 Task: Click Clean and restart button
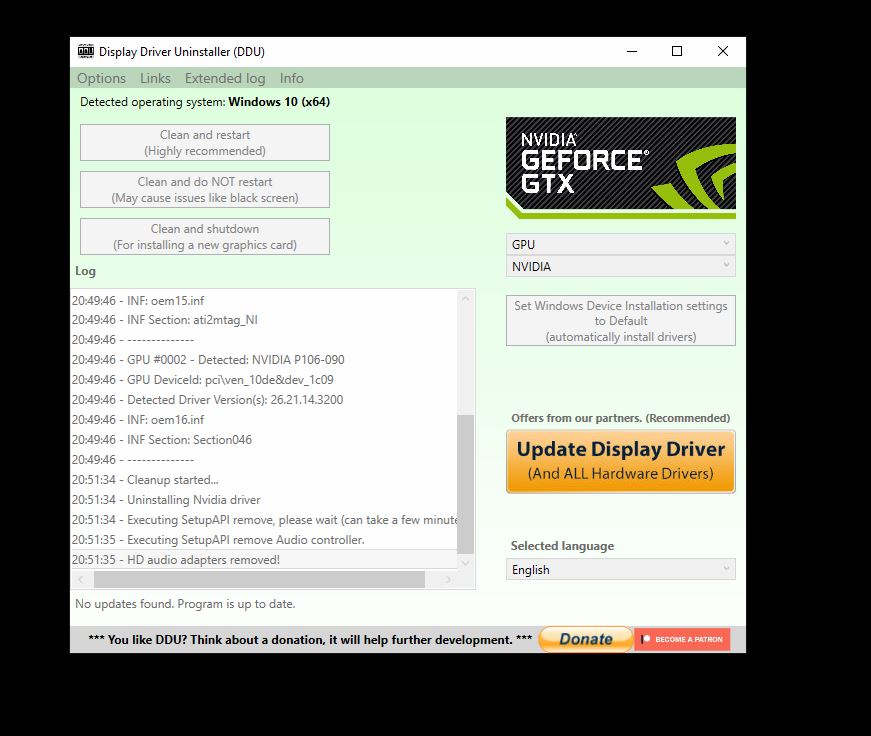(x=205, y=143)
